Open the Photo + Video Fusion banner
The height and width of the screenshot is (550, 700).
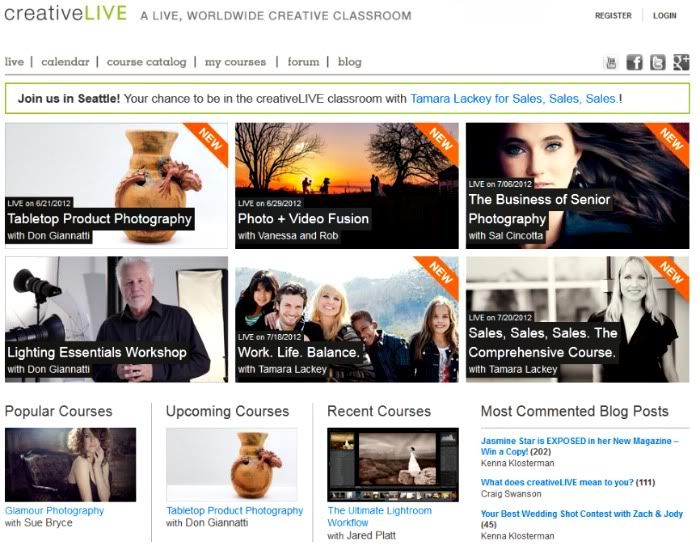347,186
